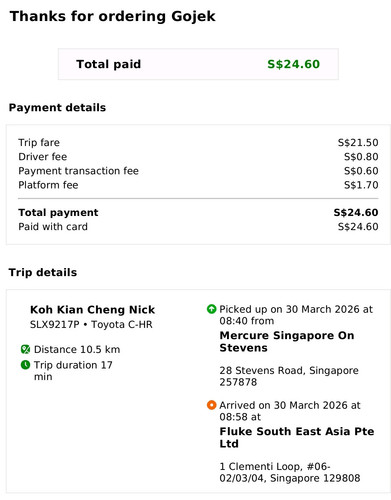Click the Payment details section heading
391x500 pixels.
[57, 108]
